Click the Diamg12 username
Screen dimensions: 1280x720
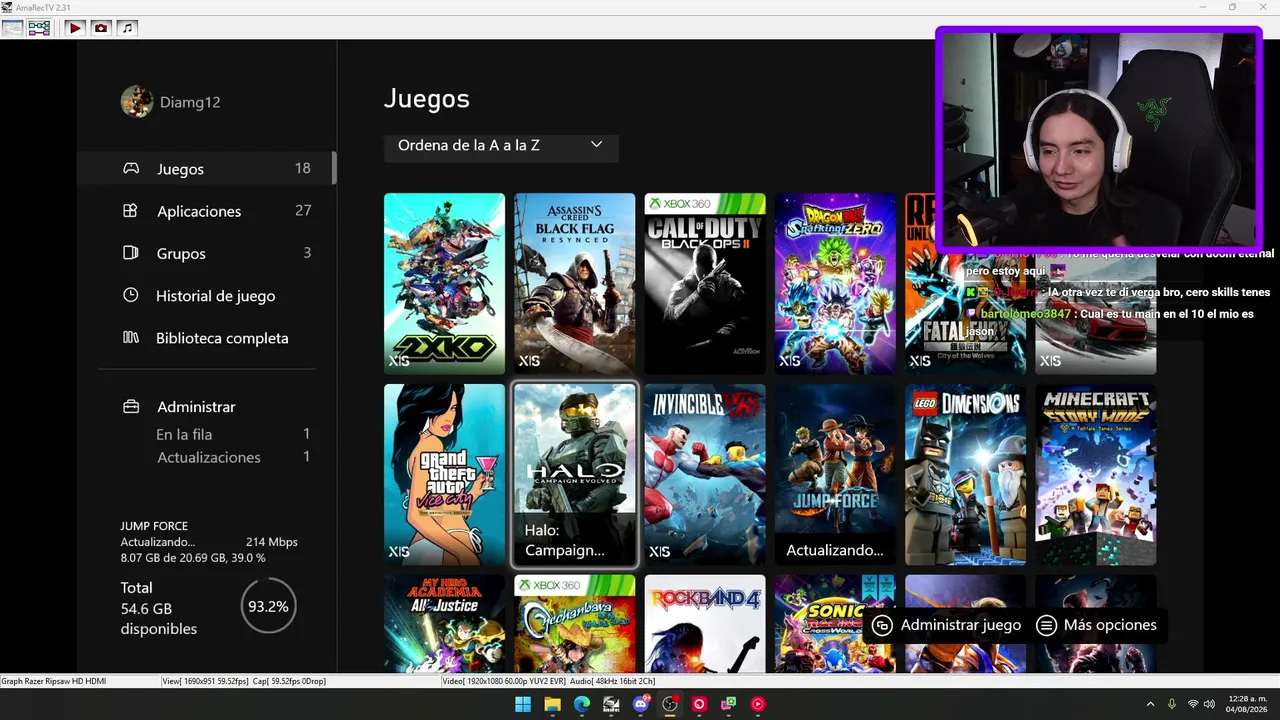190,102
